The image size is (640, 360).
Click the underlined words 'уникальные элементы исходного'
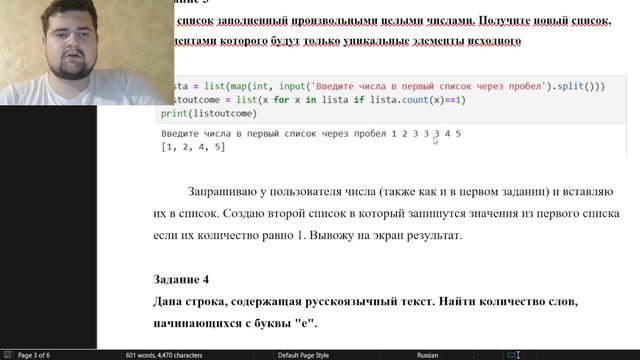[x=432, y=41]
